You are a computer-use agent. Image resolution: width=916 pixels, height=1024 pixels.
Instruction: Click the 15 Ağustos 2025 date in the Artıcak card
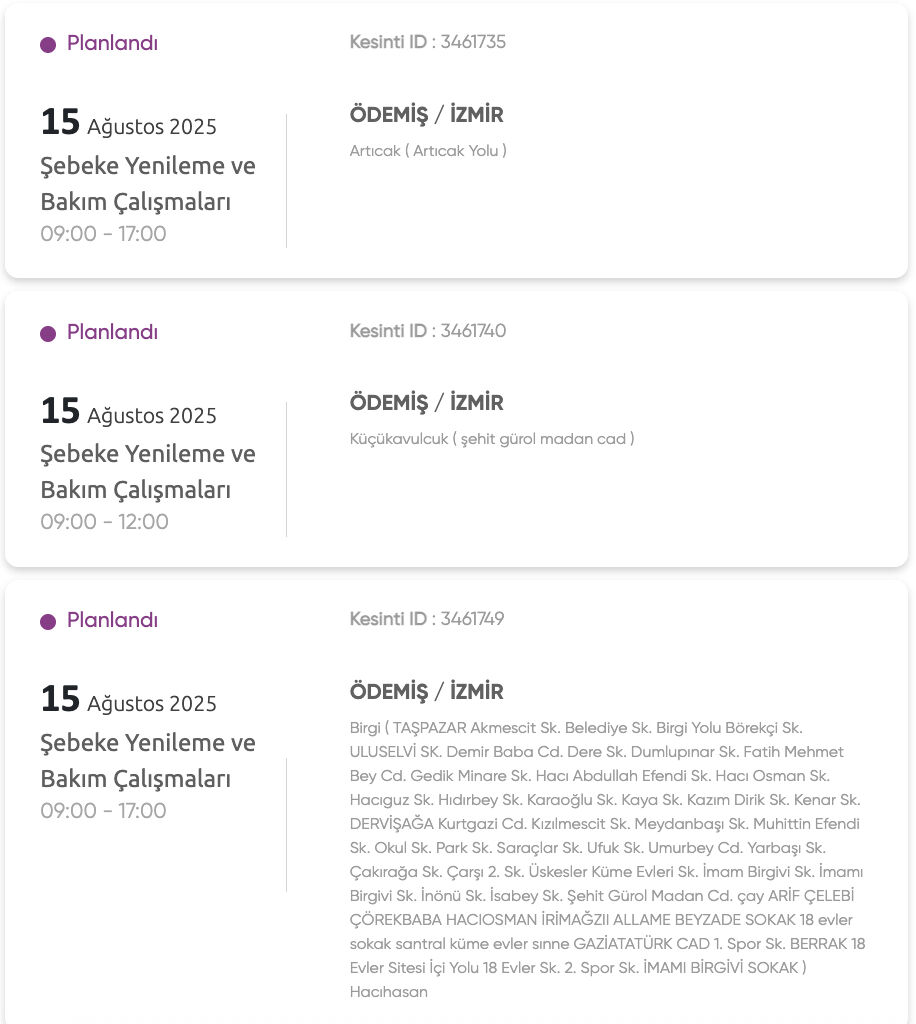(x=128, y=124)
